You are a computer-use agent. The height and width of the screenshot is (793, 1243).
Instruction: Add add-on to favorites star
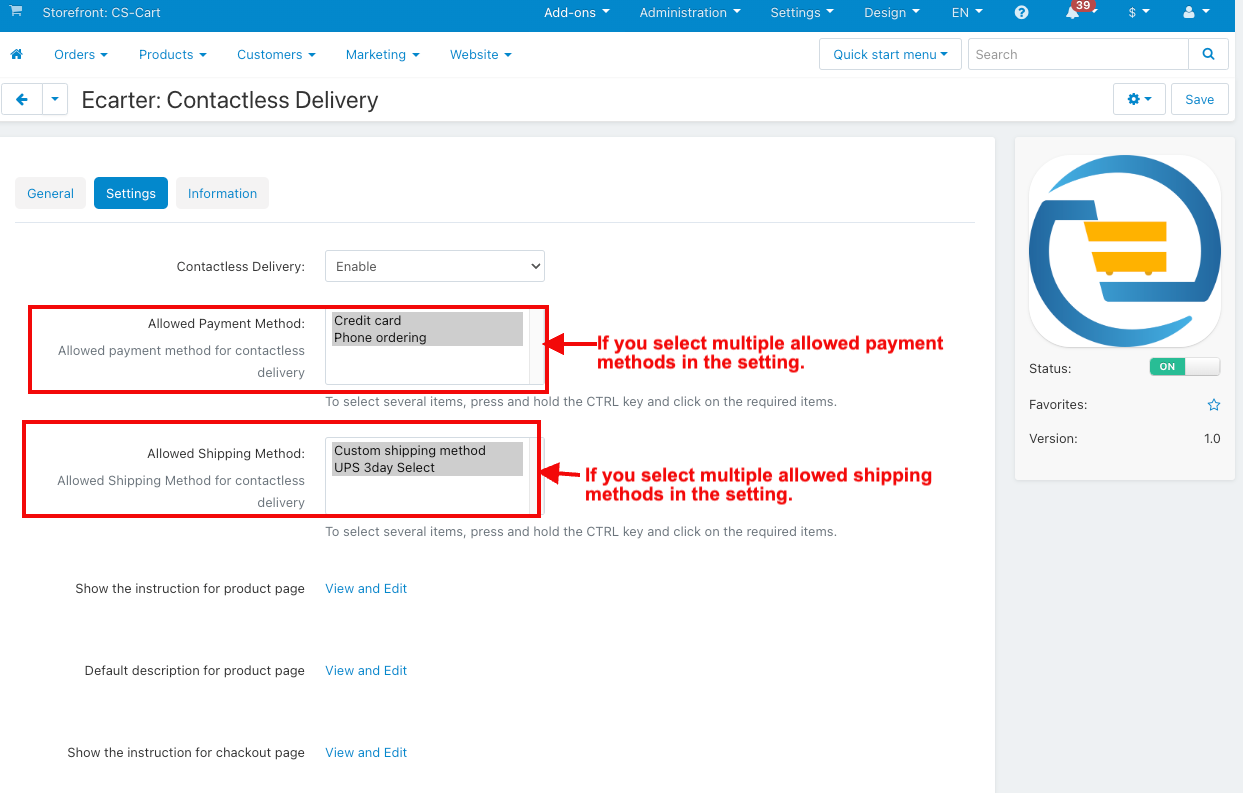pyautogui.click(x=1214, y=405)
